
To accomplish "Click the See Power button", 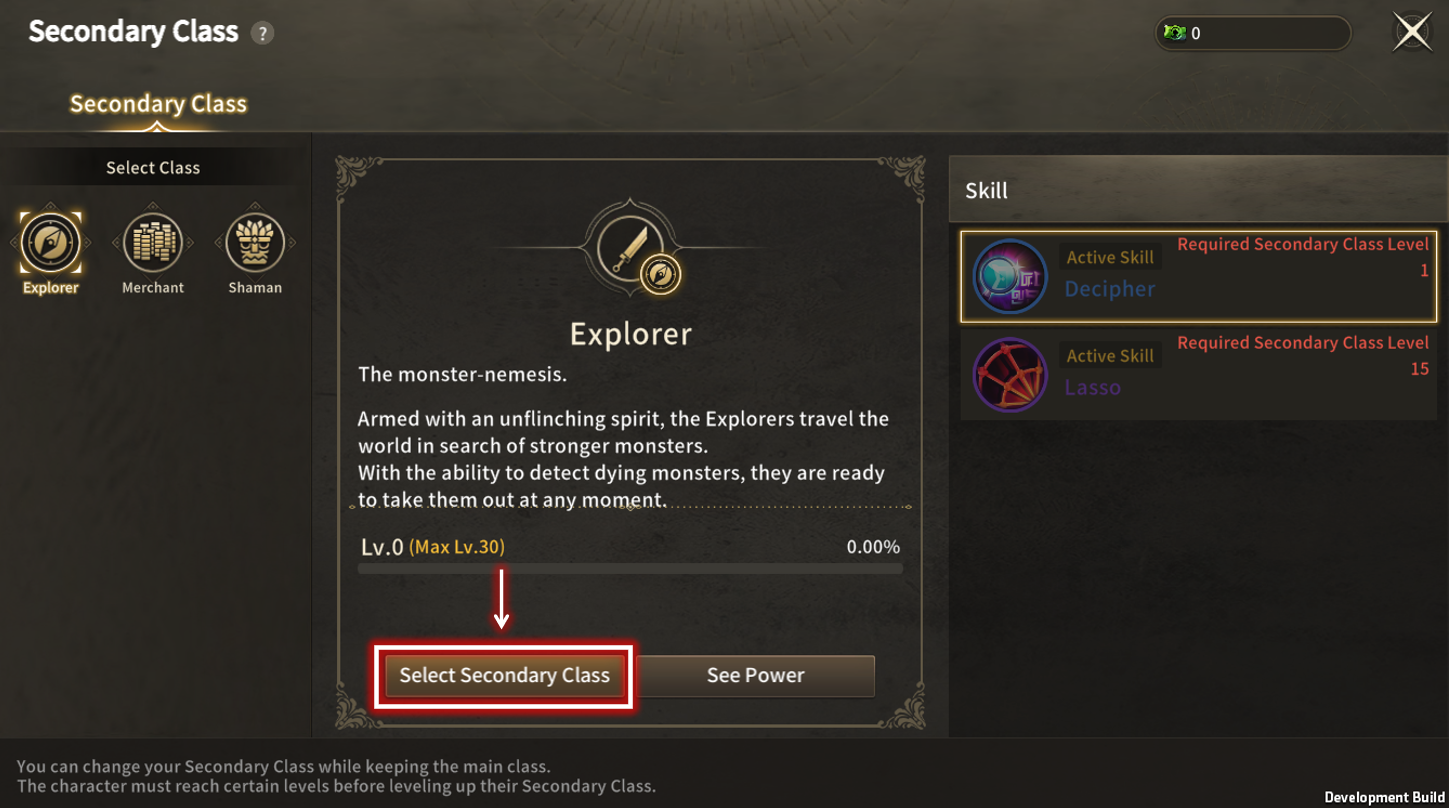I will pos(755,676).
